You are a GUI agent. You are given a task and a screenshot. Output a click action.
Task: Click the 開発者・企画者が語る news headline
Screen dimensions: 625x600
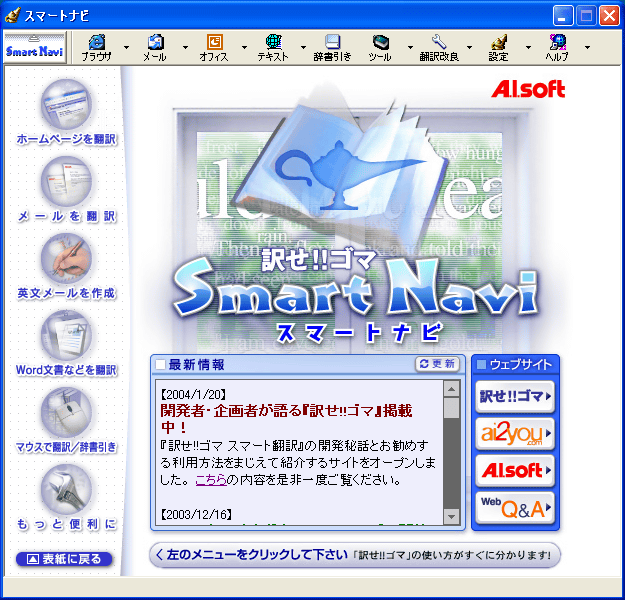click(x=286, y=419)
